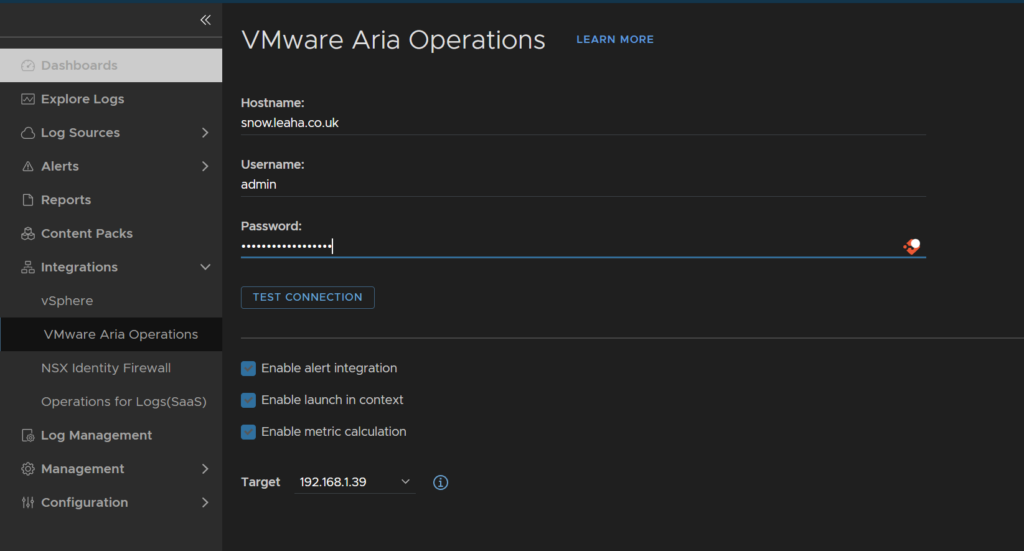
Task: Expand the Configuration submenu chevron
Action: (205, 503)
